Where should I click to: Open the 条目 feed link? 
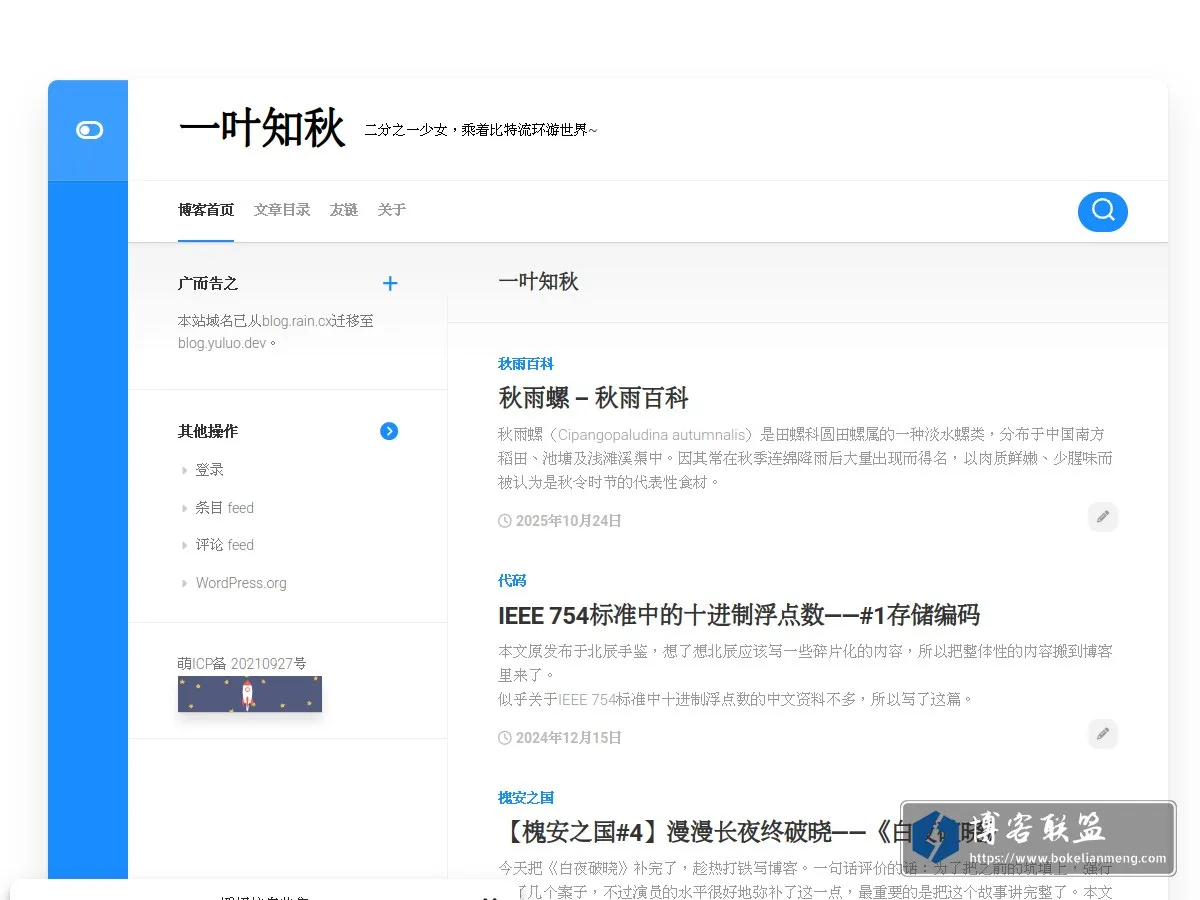pos(225,508)
